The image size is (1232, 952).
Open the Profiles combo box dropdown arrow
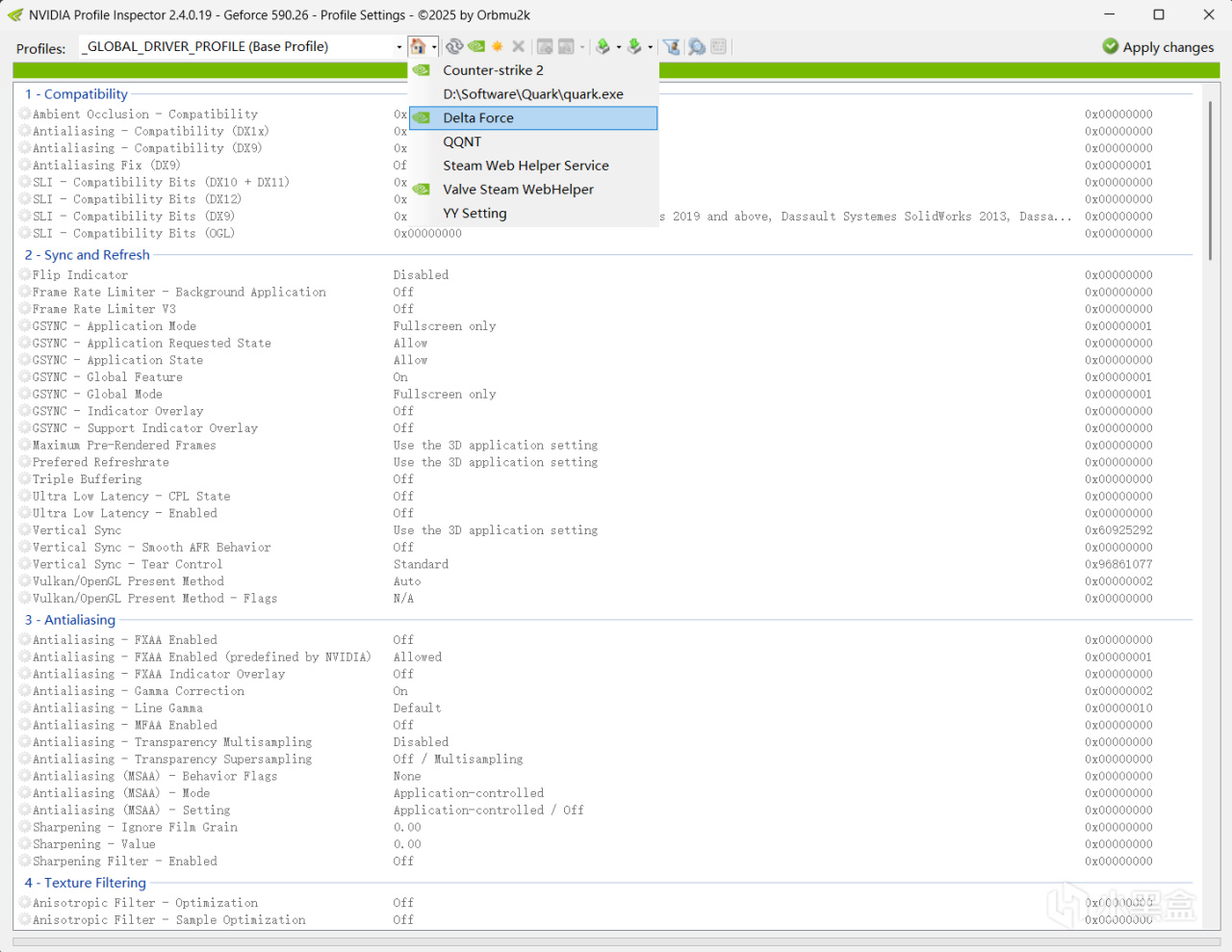399,47
